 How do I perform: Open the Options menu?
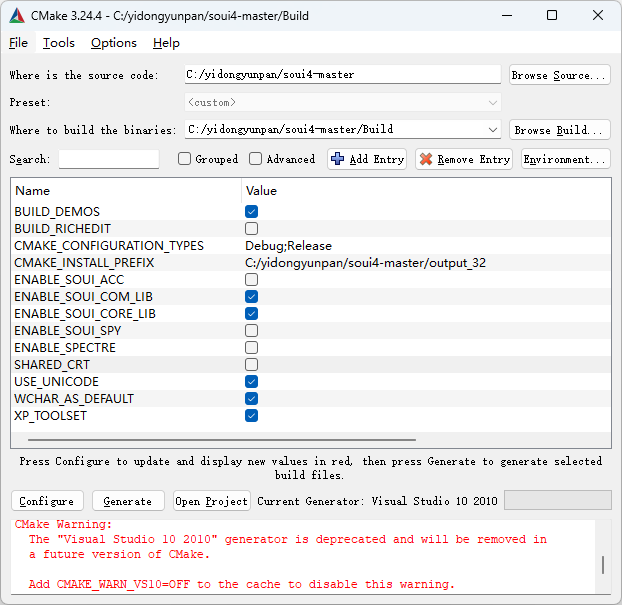(114, 43)
